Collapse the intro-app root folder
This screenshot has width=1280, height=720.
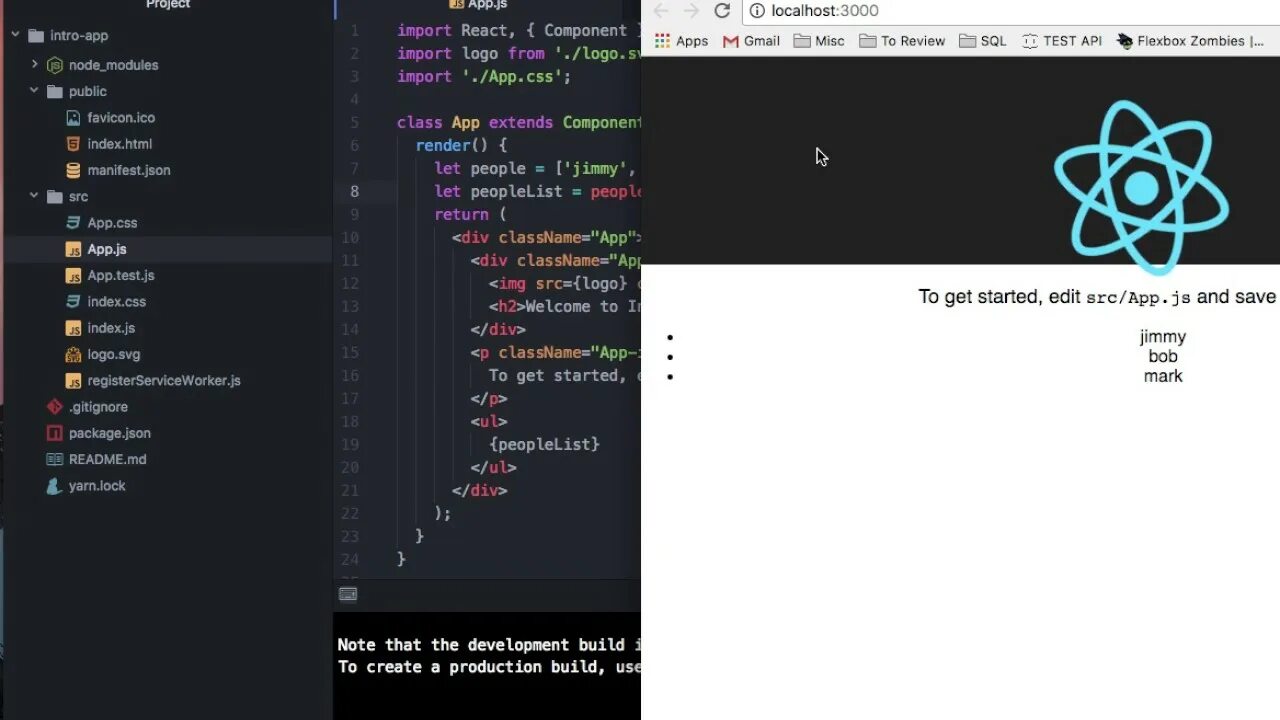pos(16,36)
